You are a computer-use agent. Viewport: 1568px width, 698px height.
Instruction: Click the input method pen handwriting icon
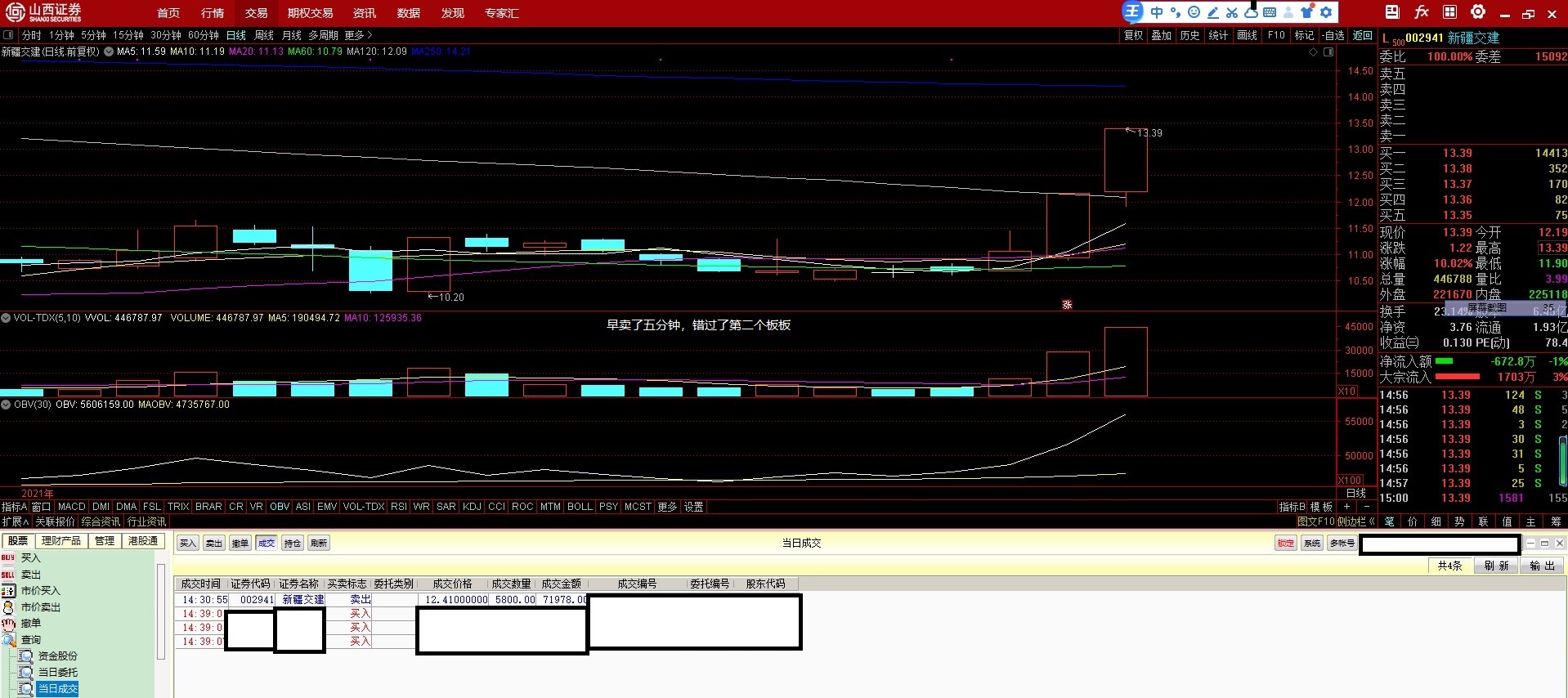point(1213,12)
